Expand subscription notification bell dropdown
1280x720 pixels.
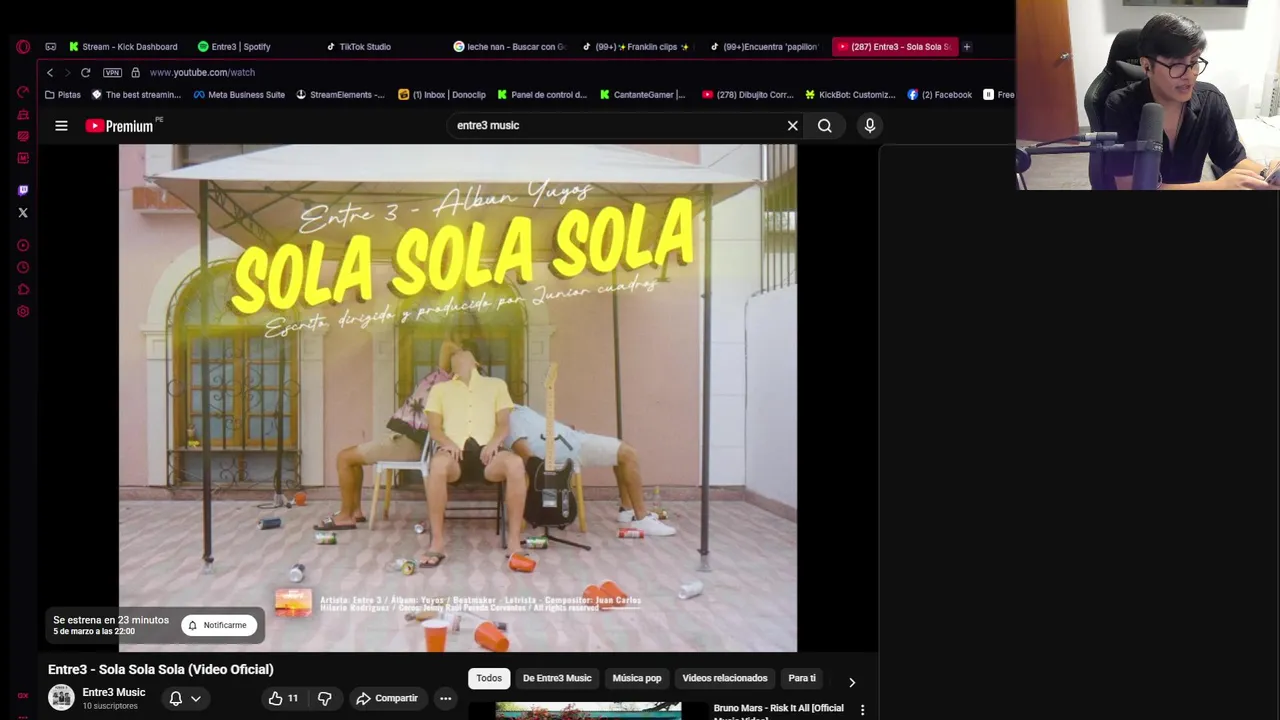[x=185, y=698]
